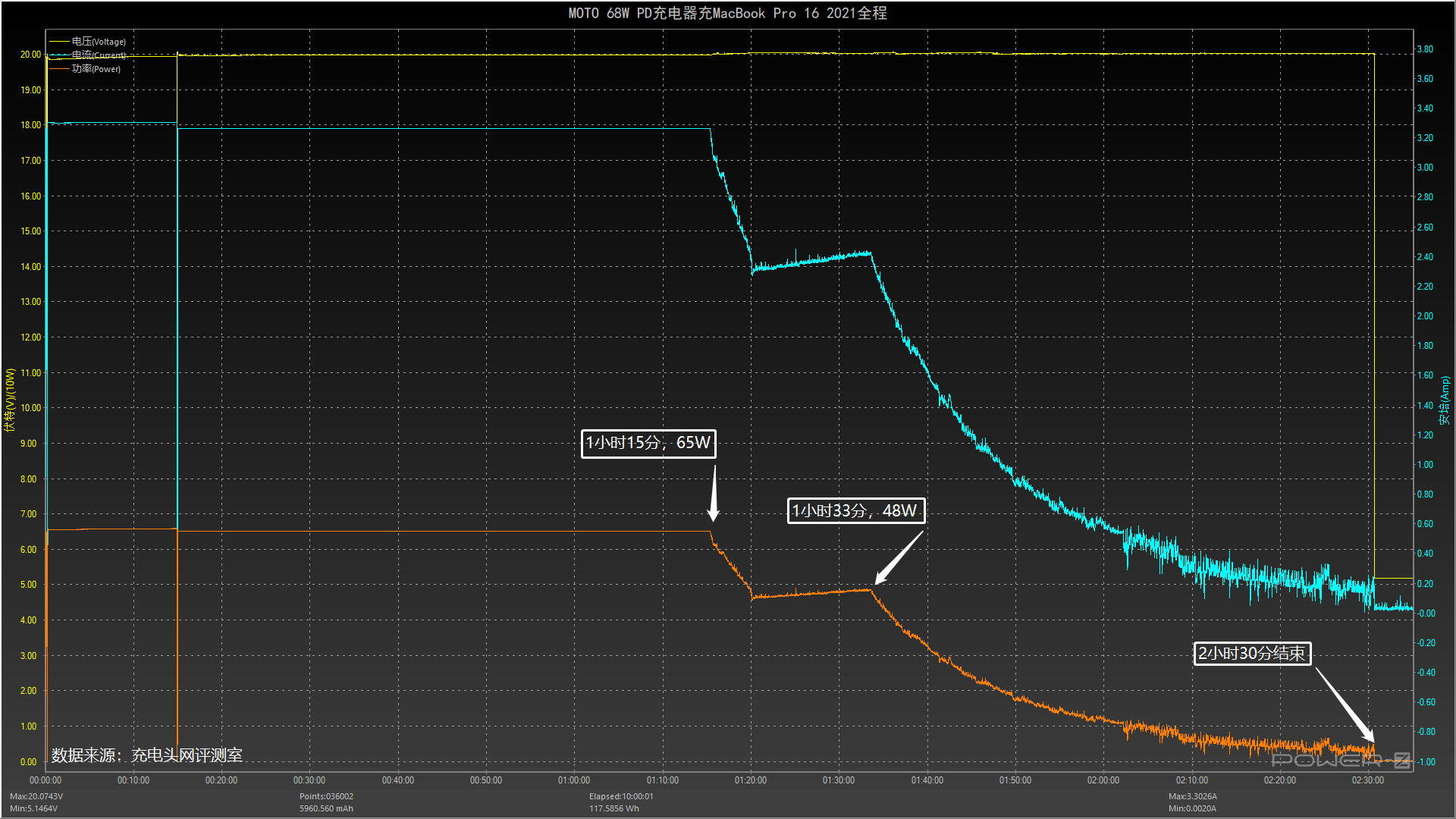Click the 12.00 tick on the left axis
The height and width of the screenshot is (819, 1456).
(30, 337)
